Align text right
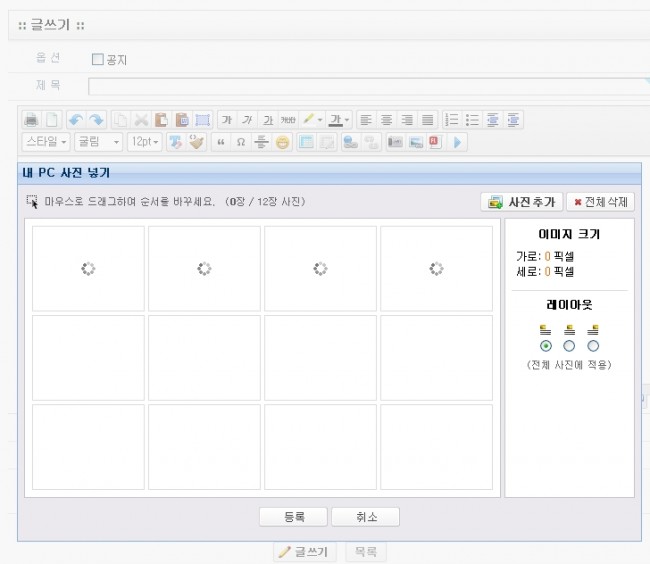The image size is (650, 564). click(x=407, y=120)
